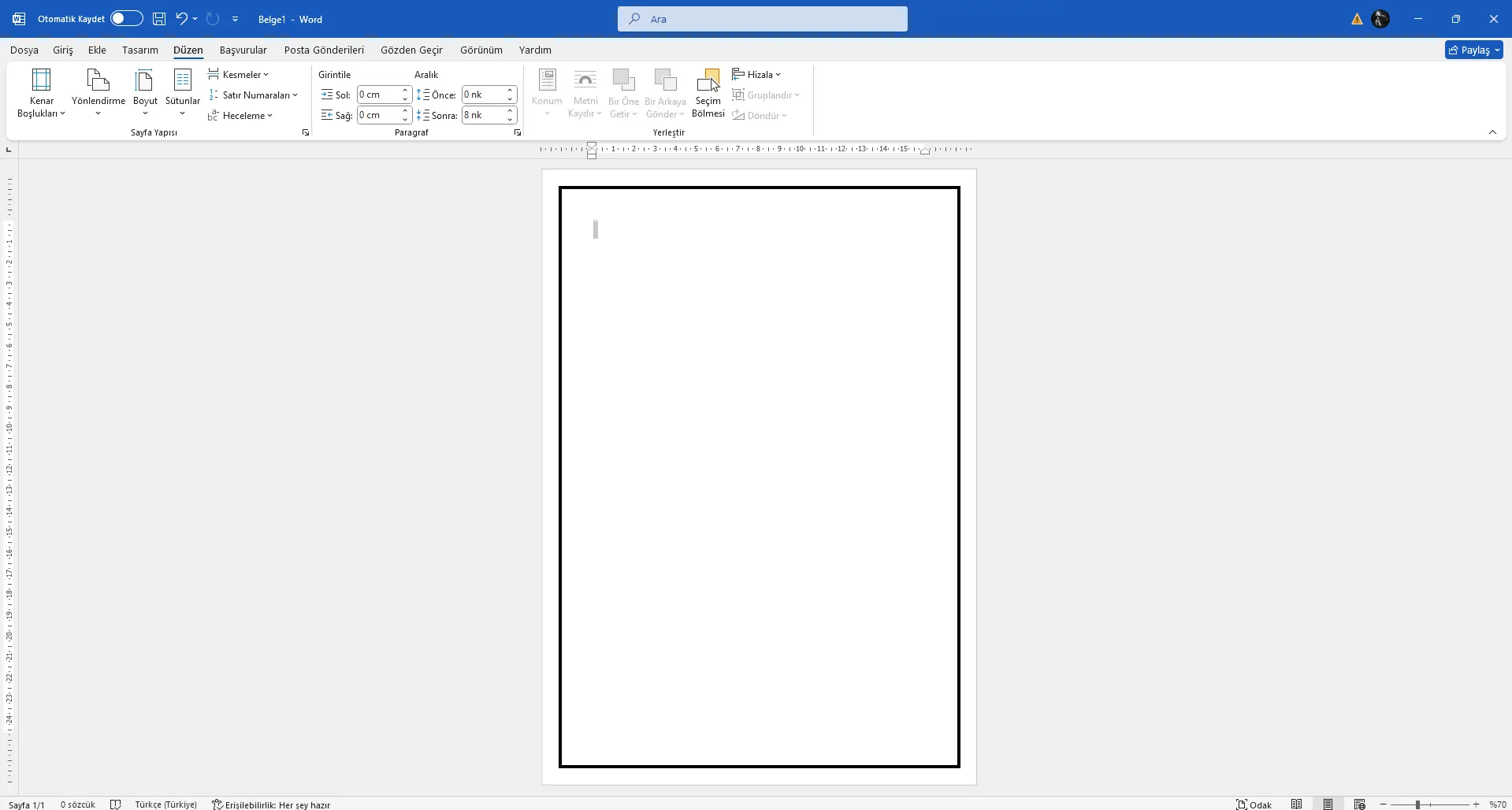Click the Redo icon
The width and height of the screenshot is (1512, 810).
pos(213,19)
